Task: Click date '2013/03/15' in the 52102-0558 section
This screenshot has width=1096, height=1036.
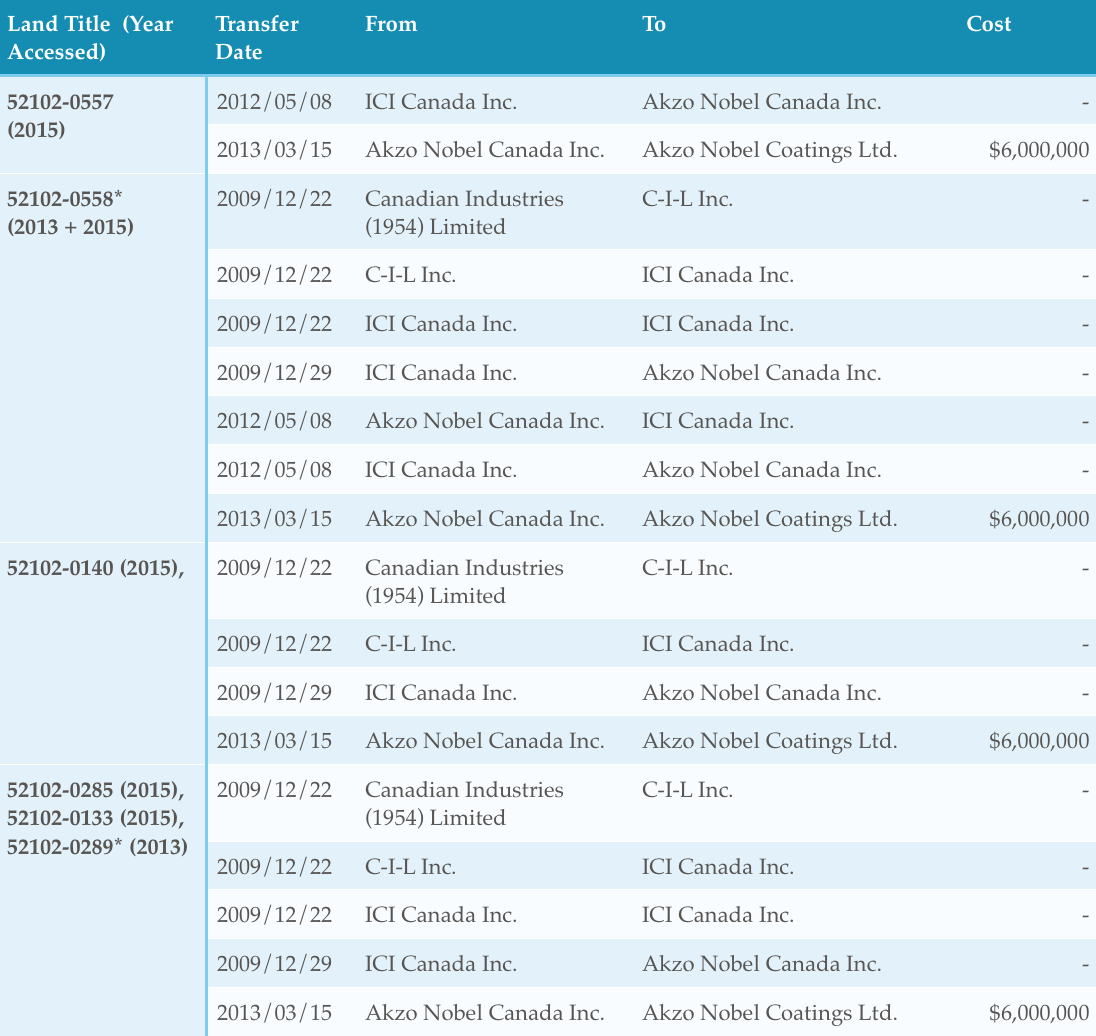Action: (274, 519)
